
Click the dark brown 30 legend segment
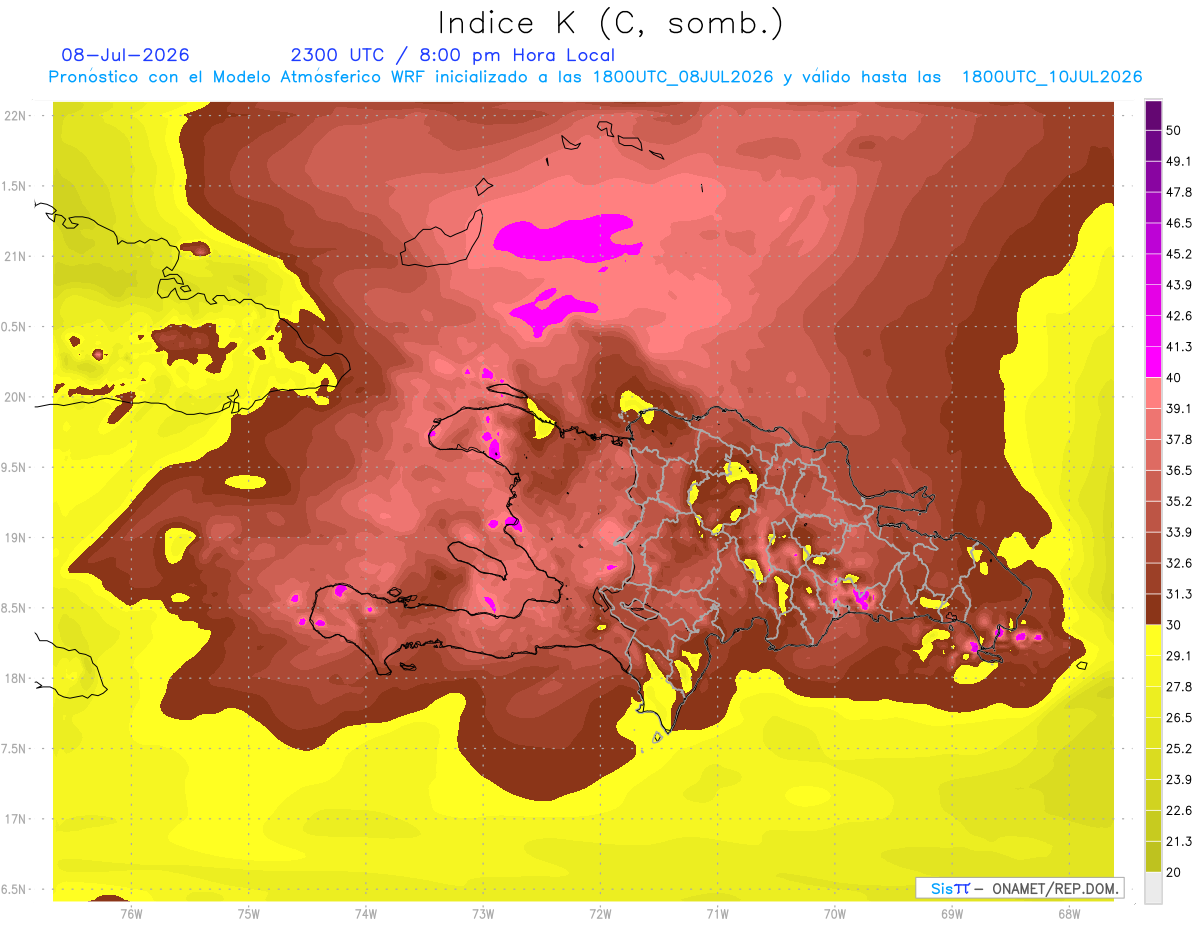point(1153,609)
